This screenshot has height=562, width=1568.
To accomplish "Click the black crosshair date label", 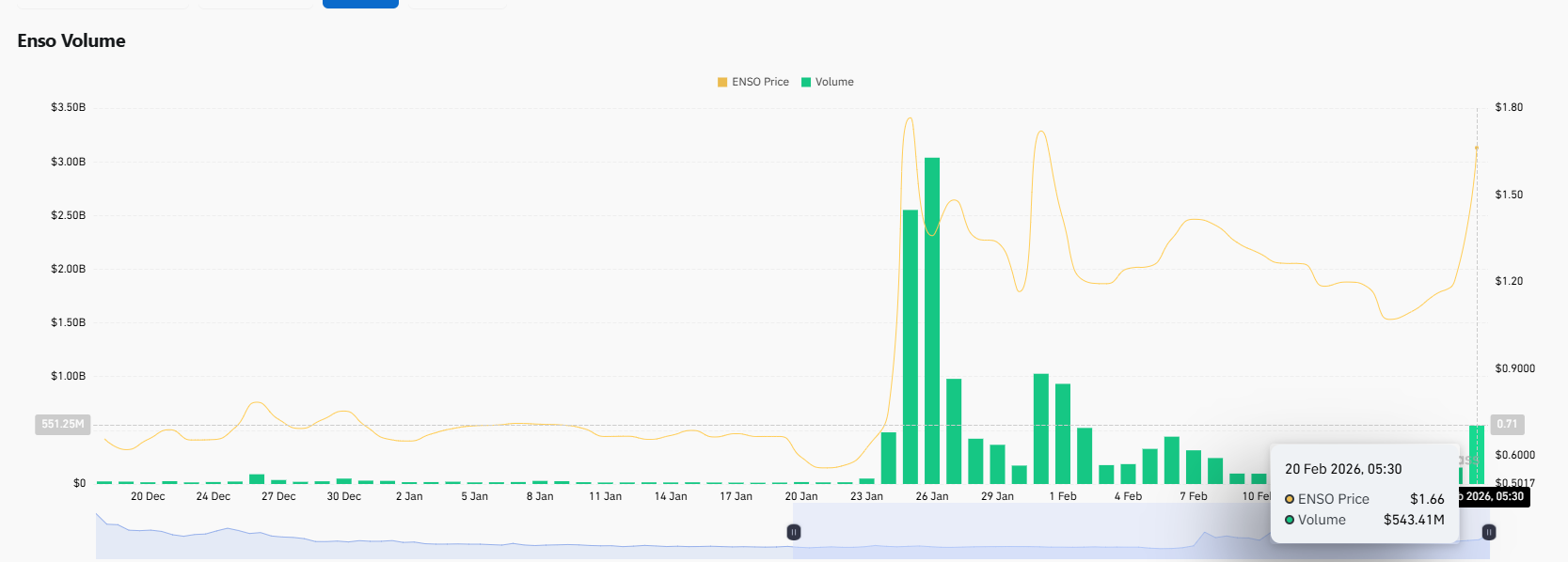I will click(x=1494, y=496).
